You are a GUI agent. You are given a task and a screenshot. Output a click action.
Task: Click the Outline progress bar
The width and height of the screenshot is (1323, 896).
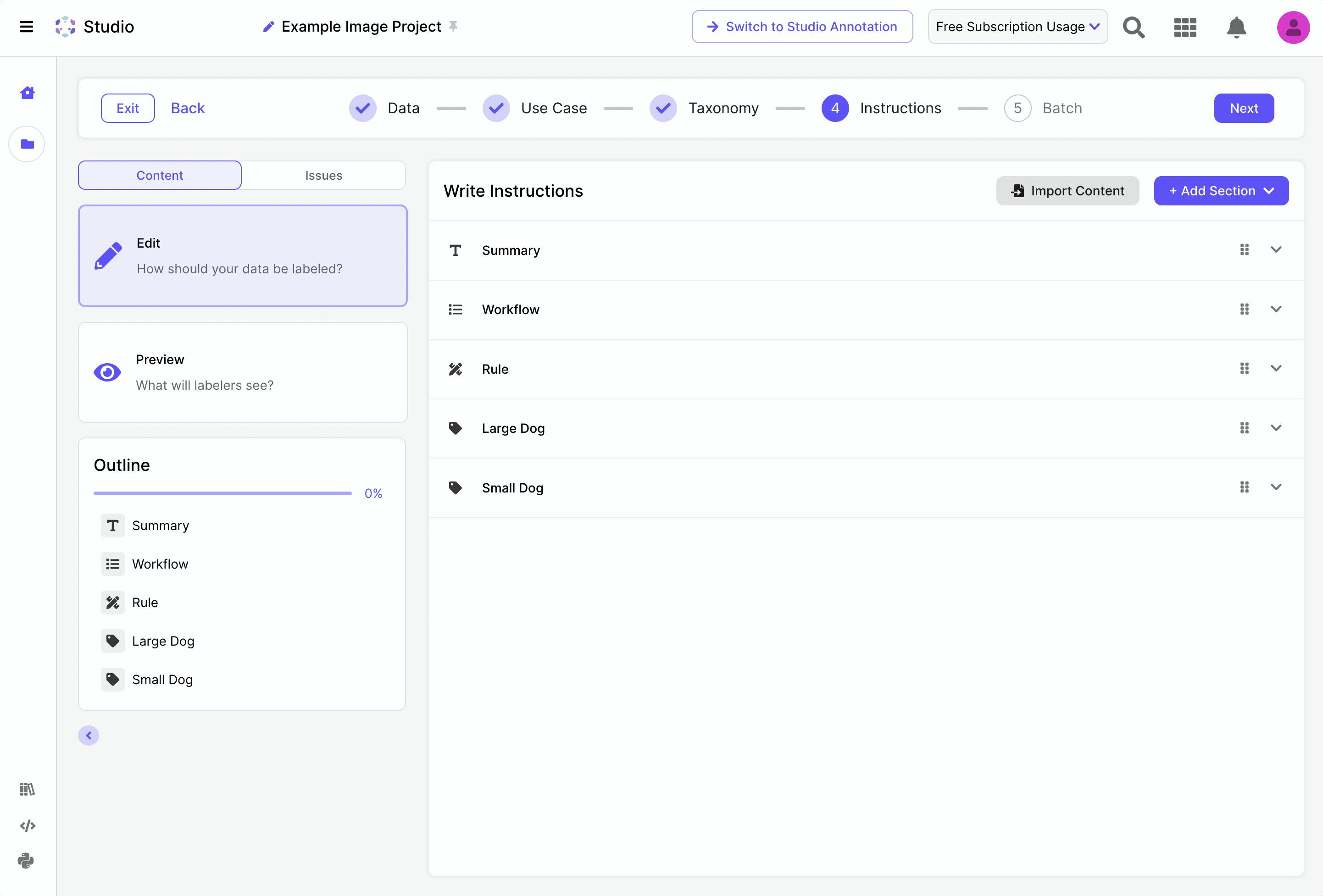click(x=222, y=493)
